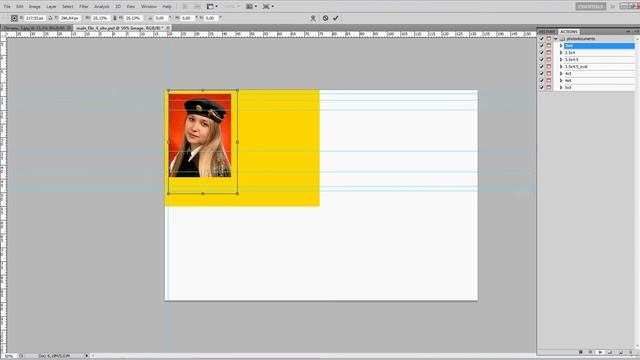
Task: Click the portrait photo on the canvas
Action: [x=200, y=135]
